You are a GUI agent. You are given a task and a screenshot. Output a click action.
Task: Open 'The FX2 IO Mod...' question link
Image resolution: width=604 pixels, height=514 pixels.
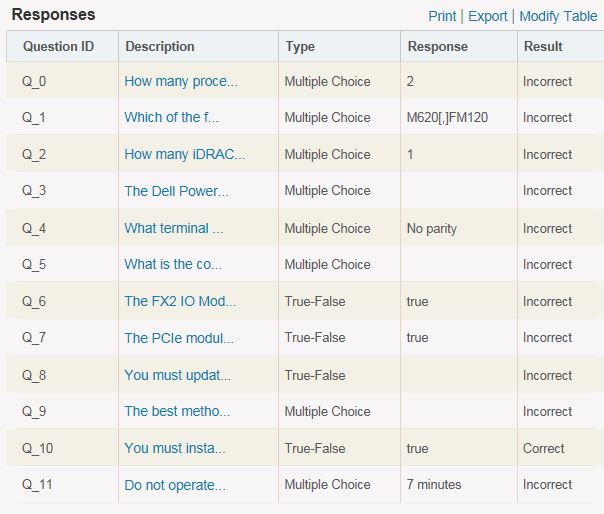click(x=177, y=301)
